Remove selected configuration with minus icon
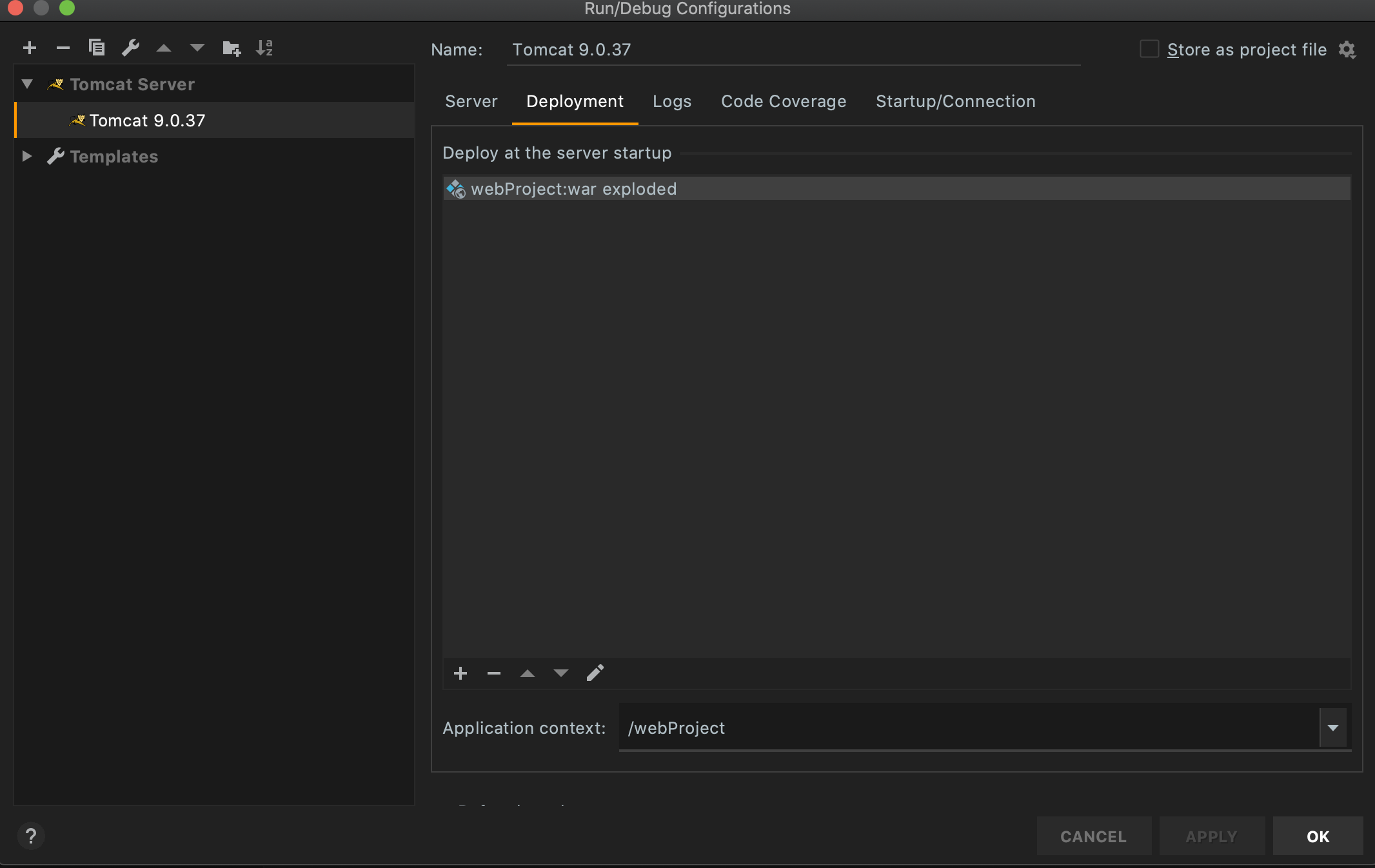The height and width of the screenshot is (868, 1375). (63, 48)
